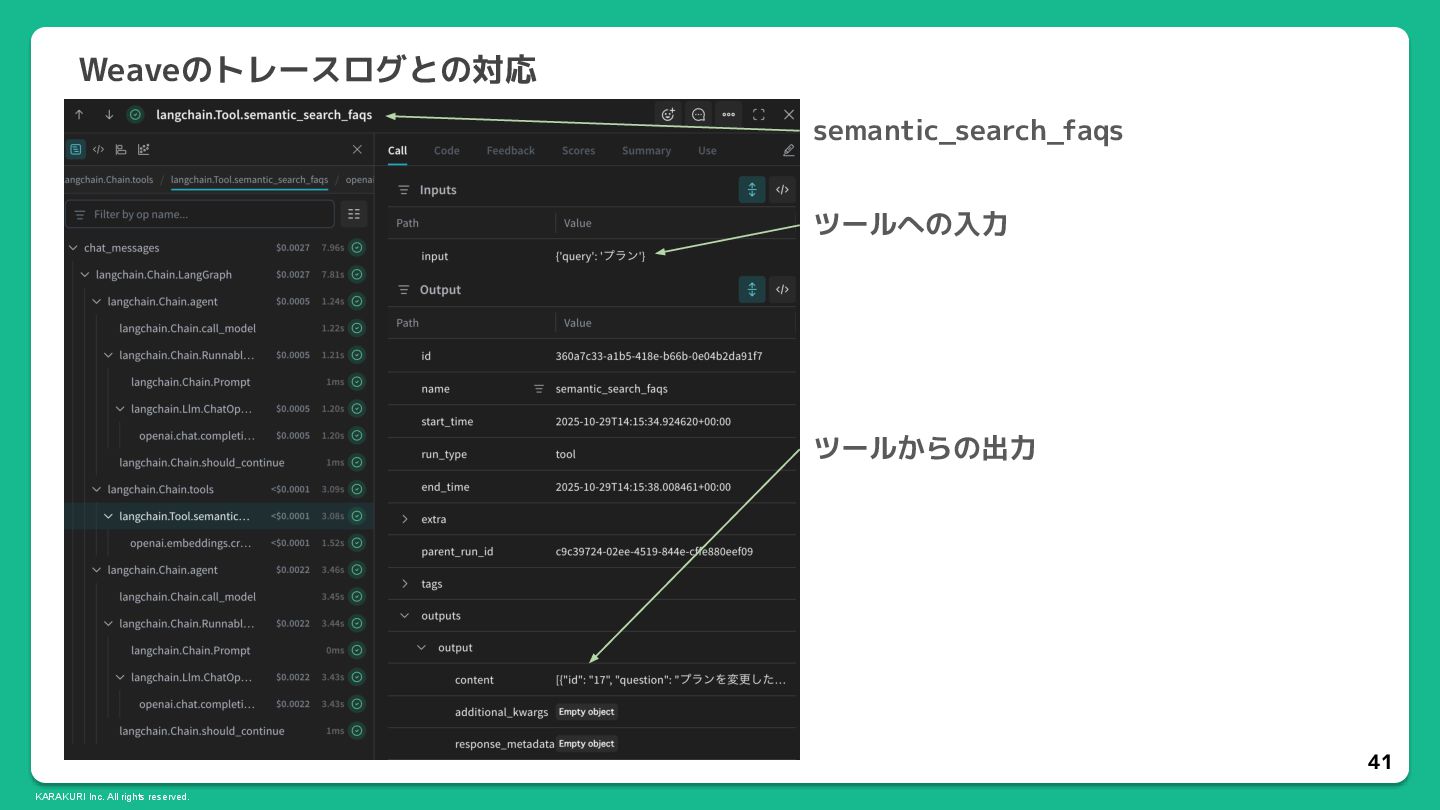Collapse the first langchain.Chain.agent node

pos(97,302)
